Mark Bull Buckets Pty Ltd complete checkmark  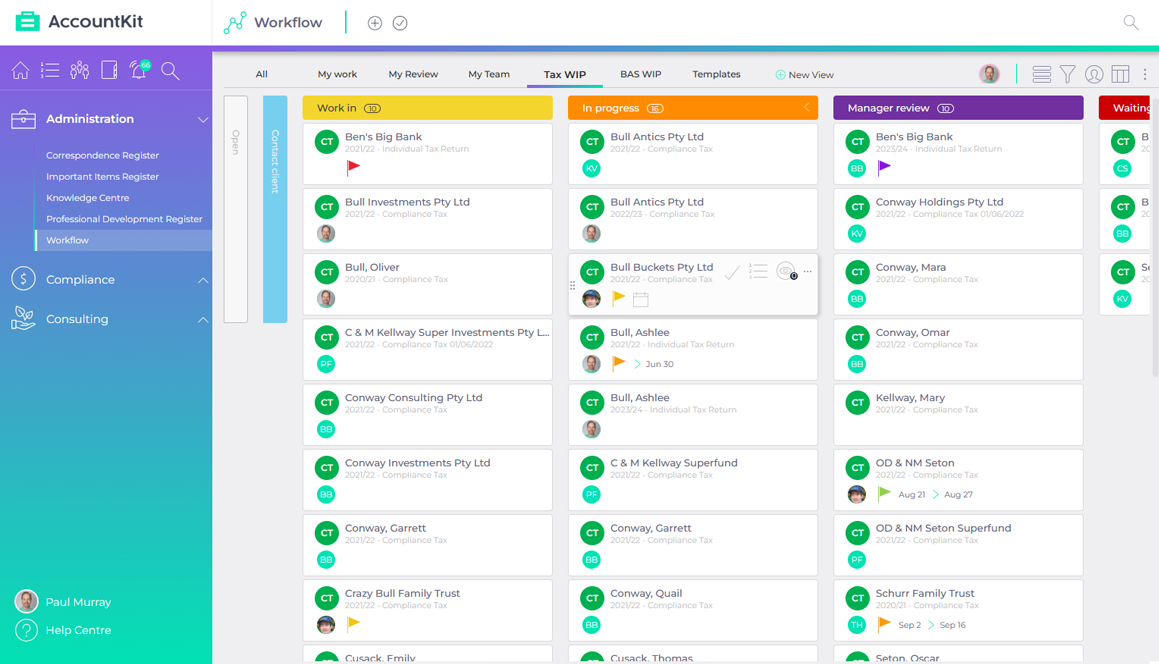[x=732, y=273]
